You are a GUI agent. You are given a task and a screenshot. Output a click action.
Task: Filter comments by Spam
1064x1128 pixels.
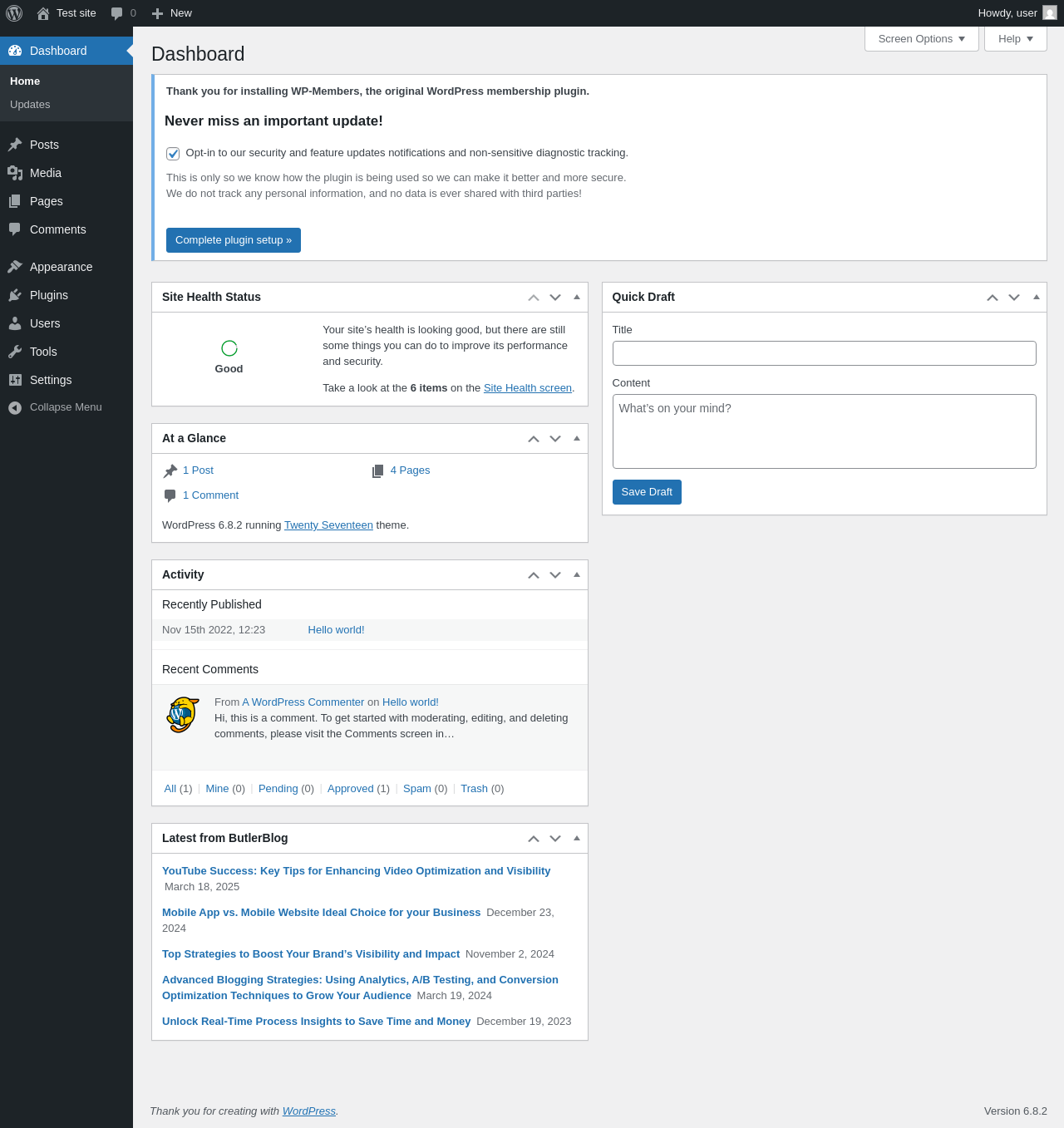(417, 789)
